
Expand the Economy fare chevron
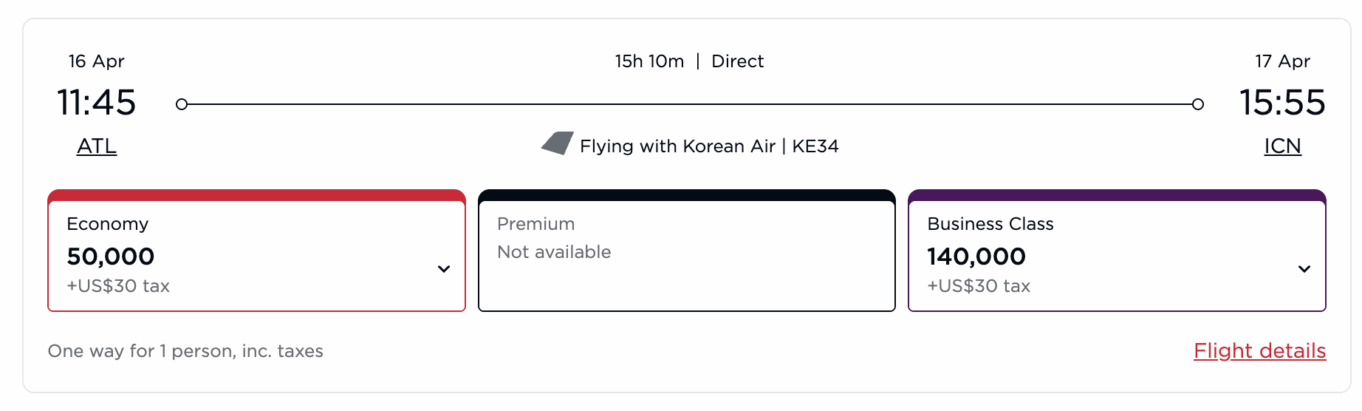point(444,269)
